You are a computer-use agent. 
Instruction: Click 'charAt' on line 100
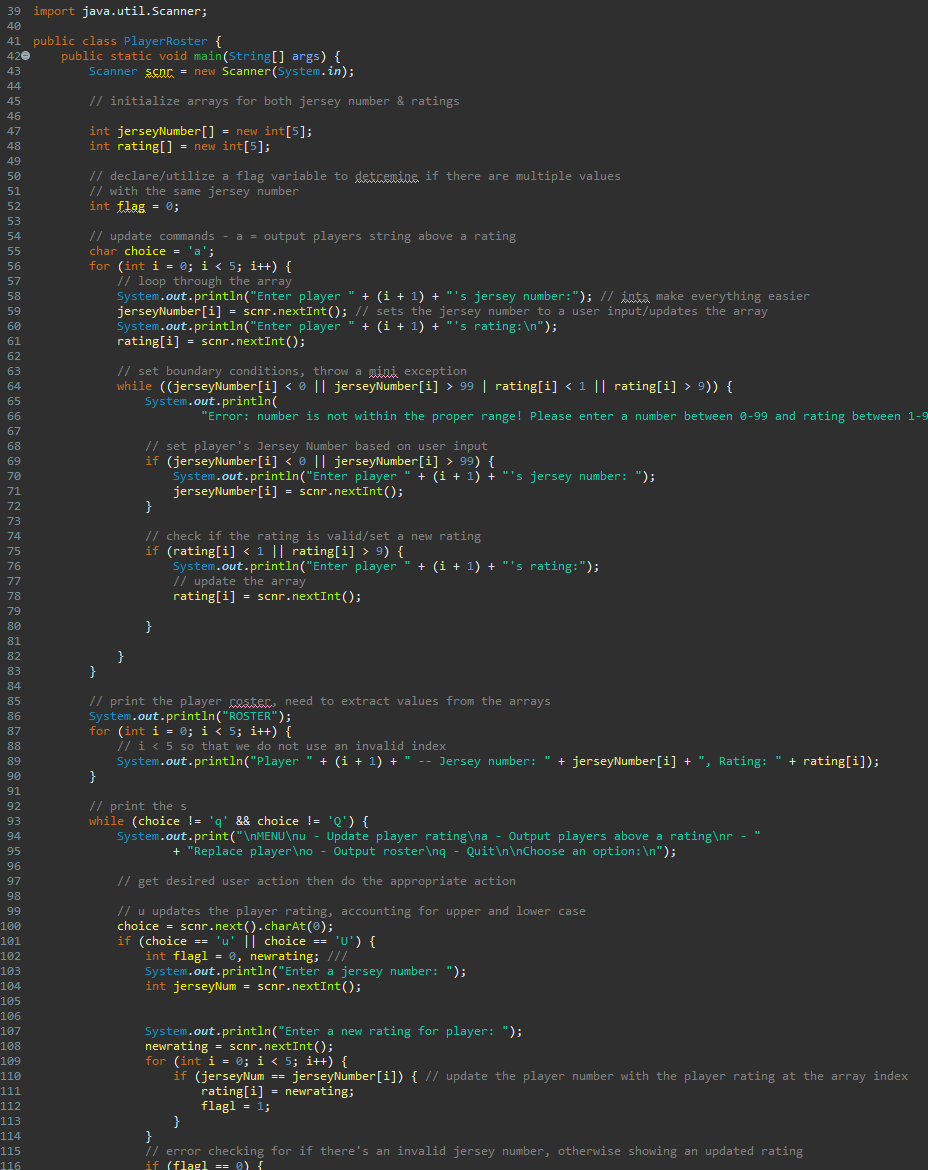tap(285, 927)
